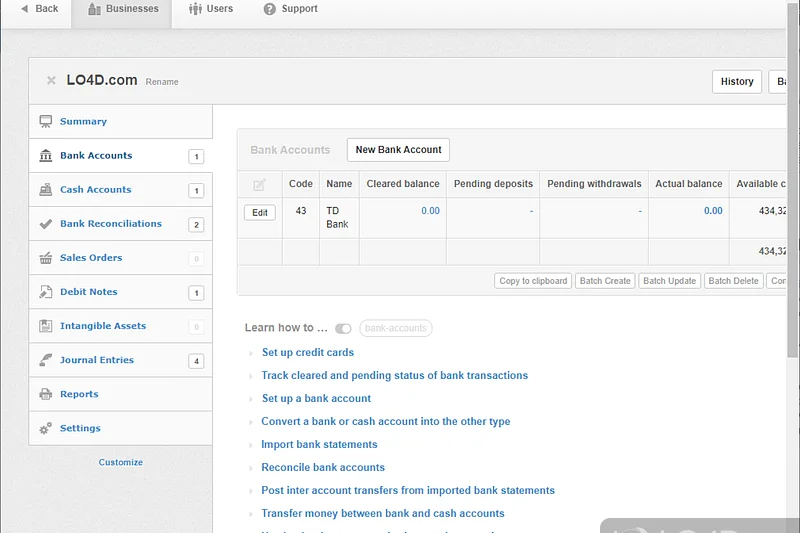Screen dimensions: 800x533
Task: Click the Intangible Assets icon
Action: click(x=45, y=326)
